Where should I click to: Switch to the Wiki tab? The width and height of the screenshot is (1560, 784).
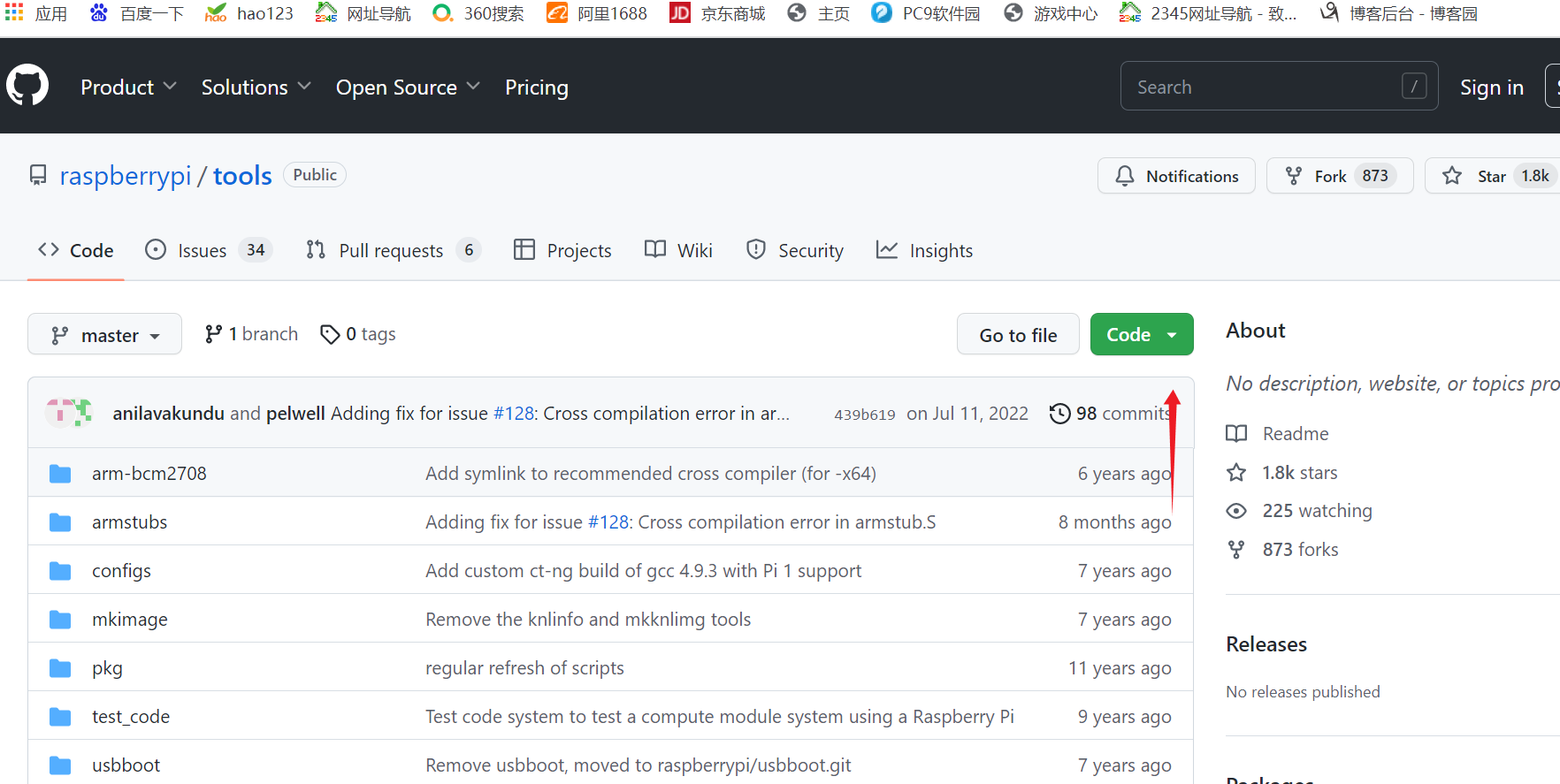(678, 250)
